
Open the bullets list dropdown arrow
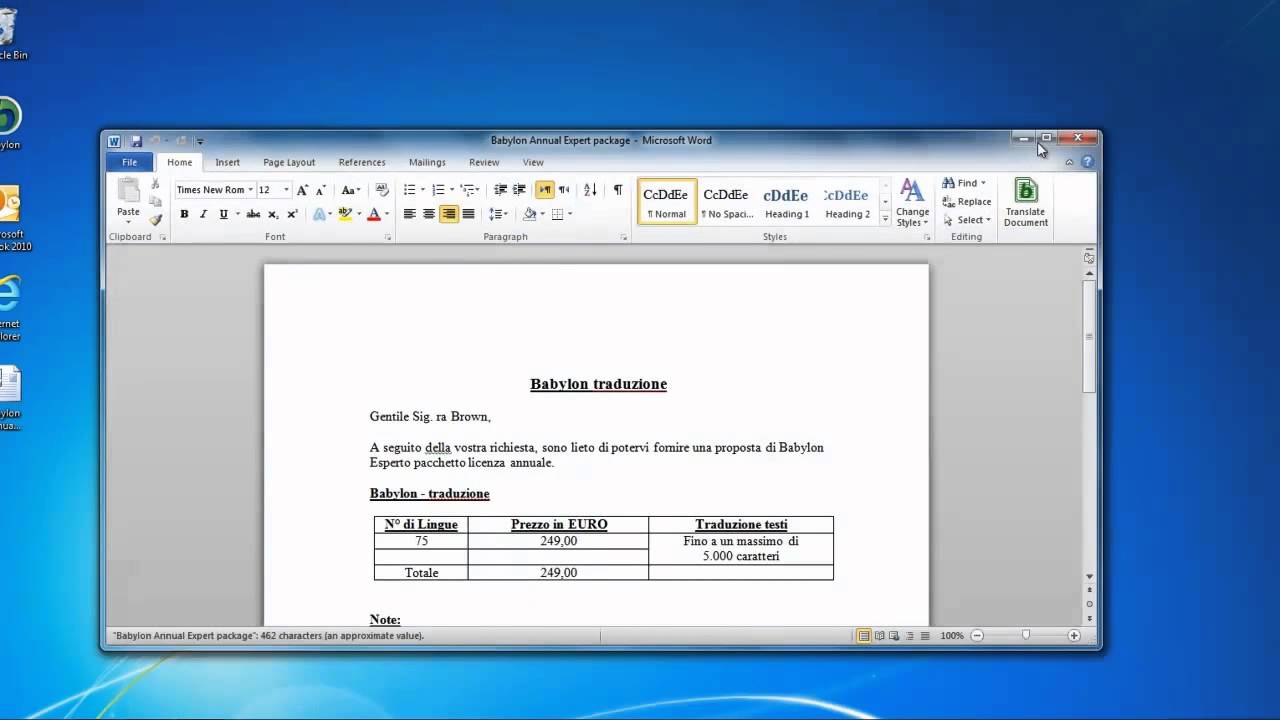(x=423, y=190)
